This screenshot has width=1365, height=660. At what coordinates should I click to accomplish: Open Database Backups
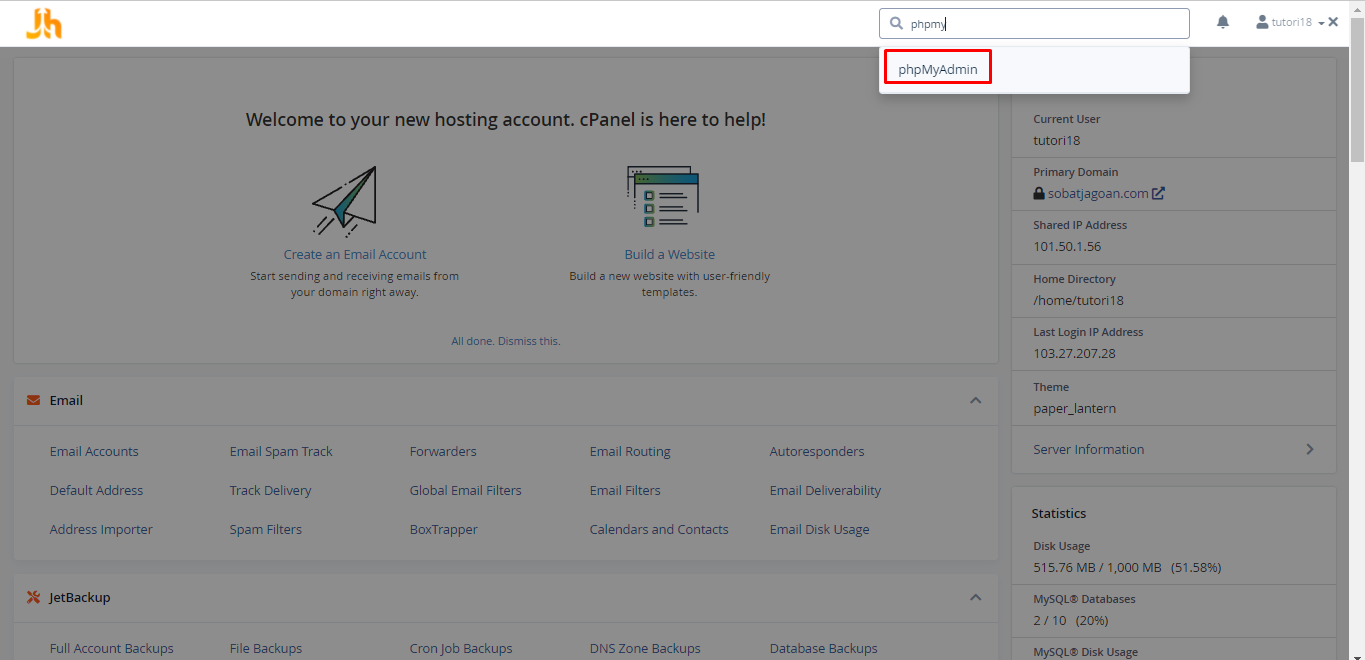[x=824, y=648]
